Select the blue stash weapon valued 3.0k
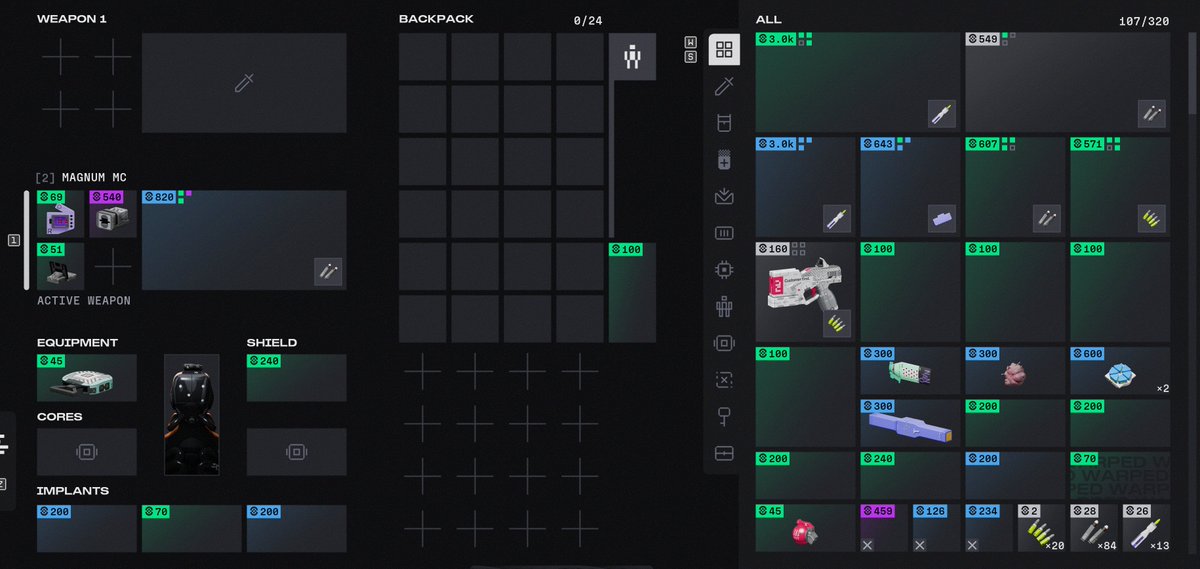 pos(805,186)
